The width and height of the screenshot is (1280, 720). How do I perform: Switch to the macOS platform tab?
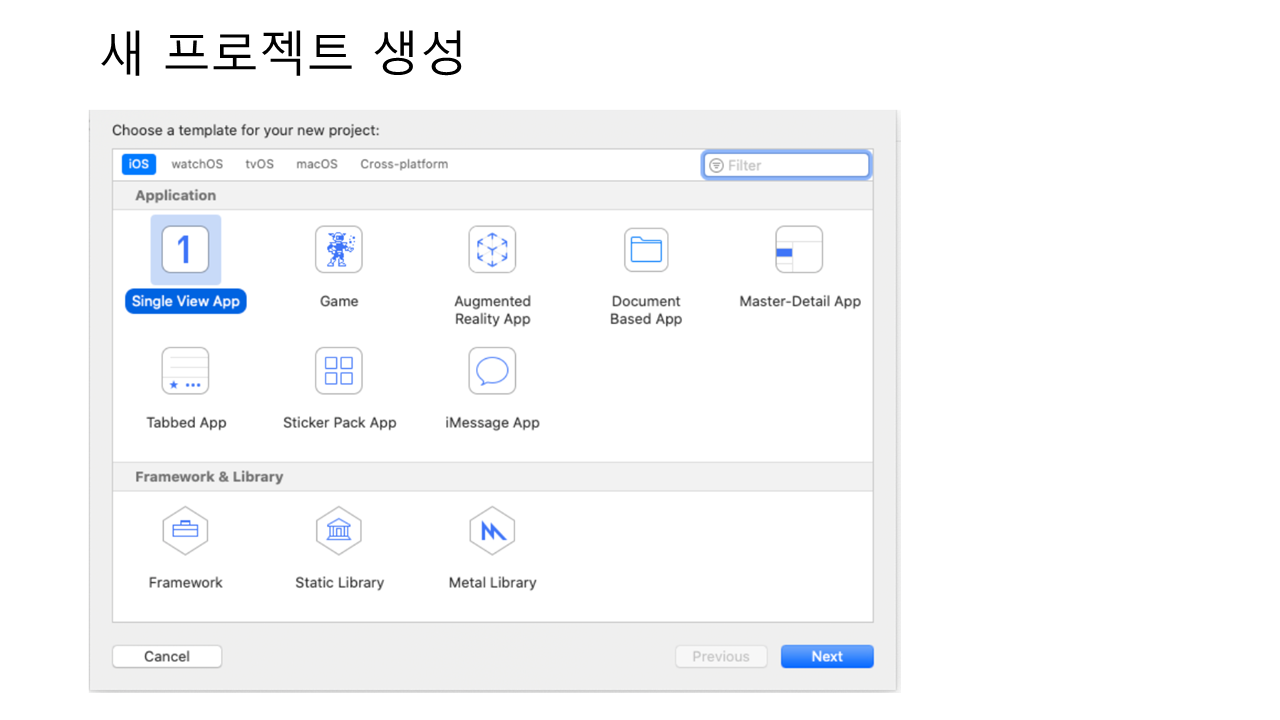317,164
